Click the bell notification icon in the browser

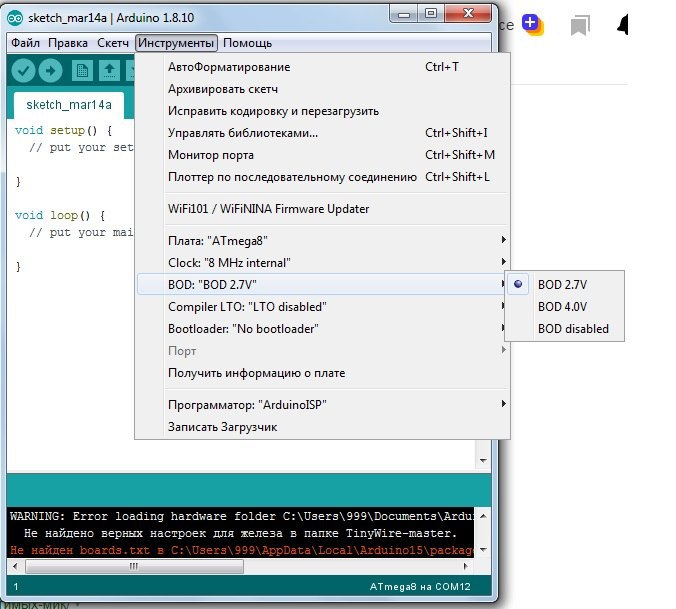coord(623,25)
